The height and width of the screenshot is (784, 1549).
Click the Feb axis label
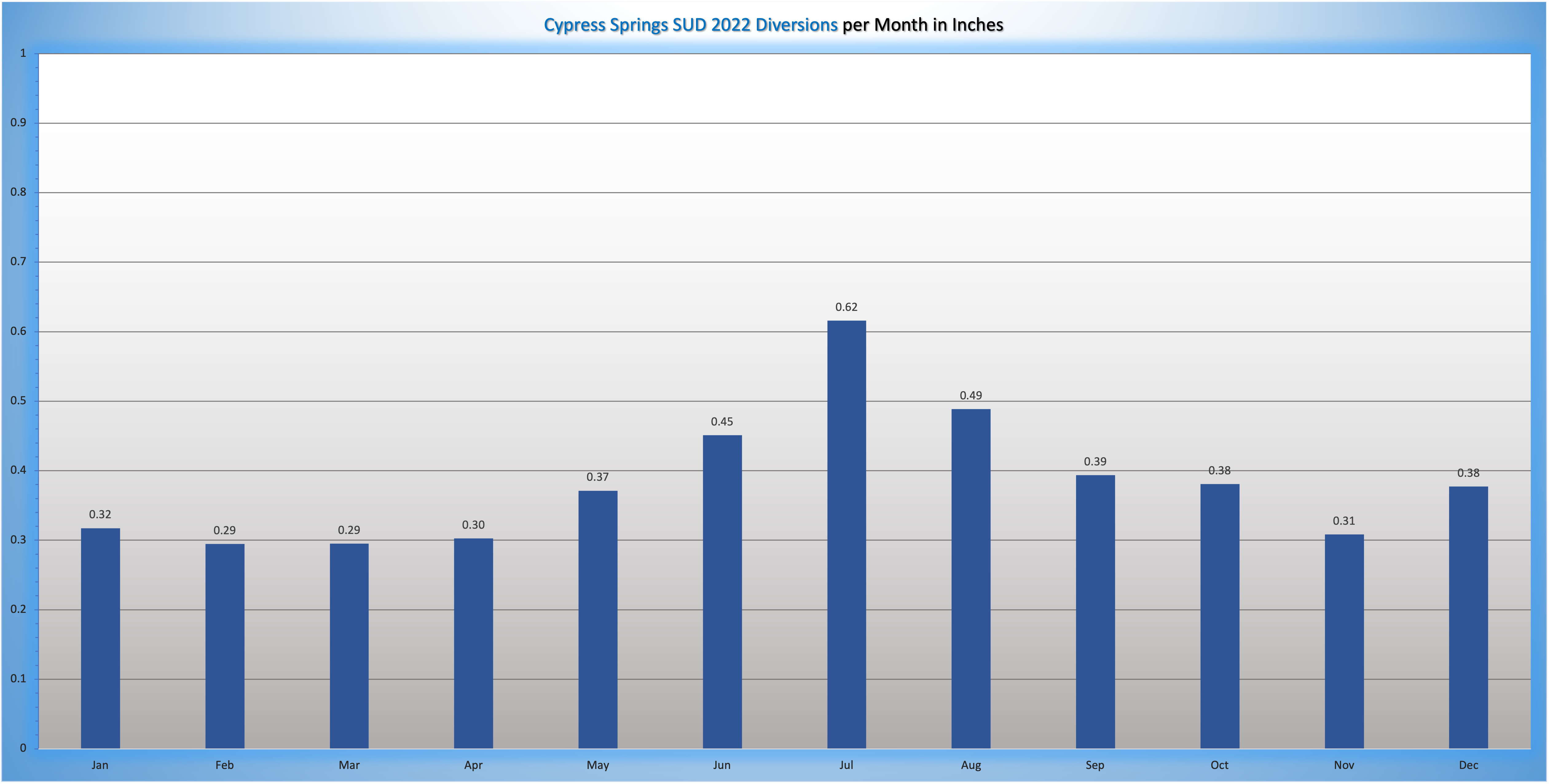(x=224, y=765)
